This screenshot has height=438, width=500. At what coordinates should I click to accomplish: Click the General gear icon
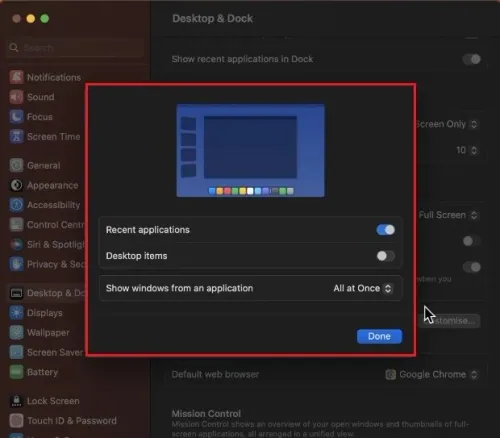pos(16,165)
